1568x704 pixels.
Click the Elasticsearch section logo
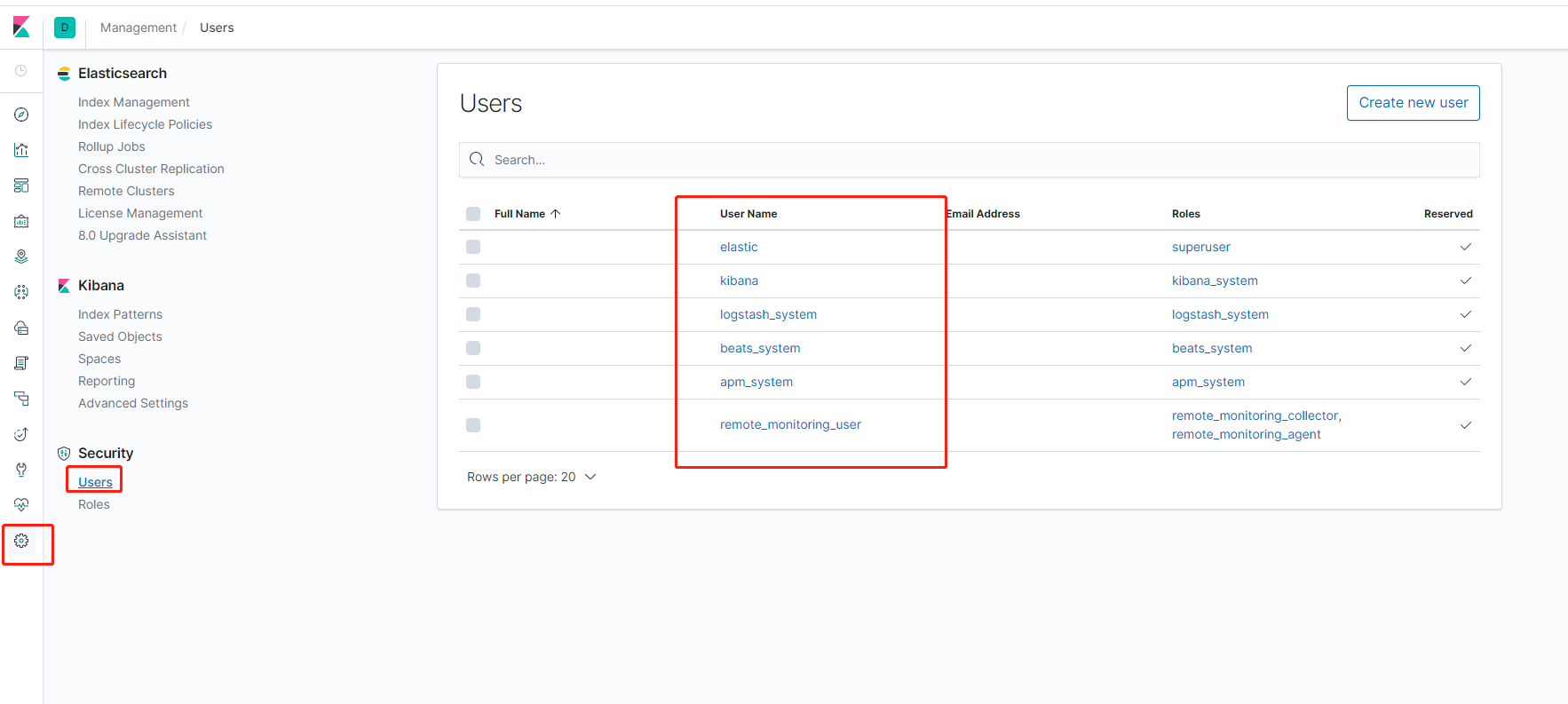pyautogui.click(x=64, y=74)
